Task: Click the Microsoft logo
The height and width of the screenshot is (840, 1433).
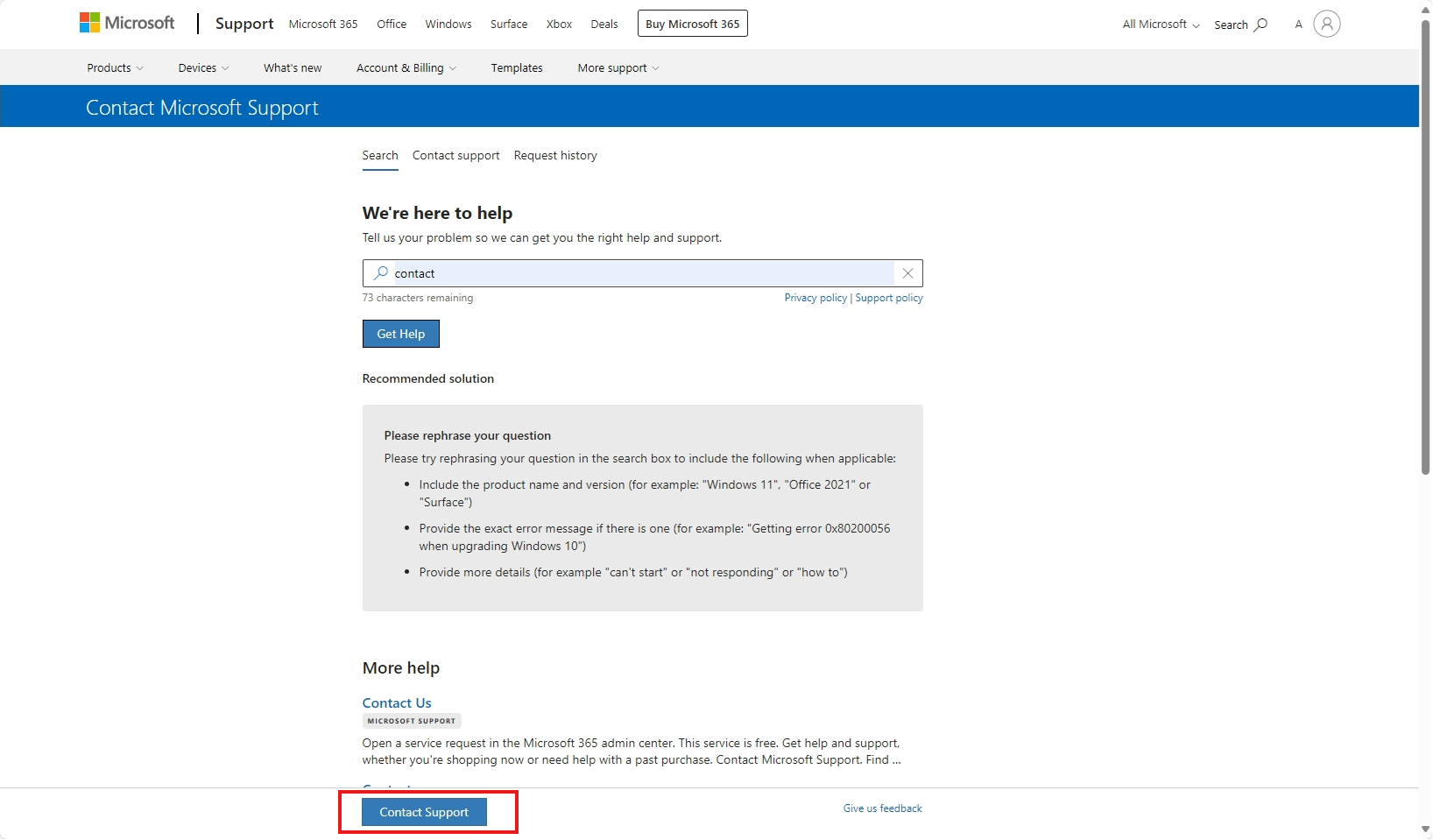Action: click(127, 23)
